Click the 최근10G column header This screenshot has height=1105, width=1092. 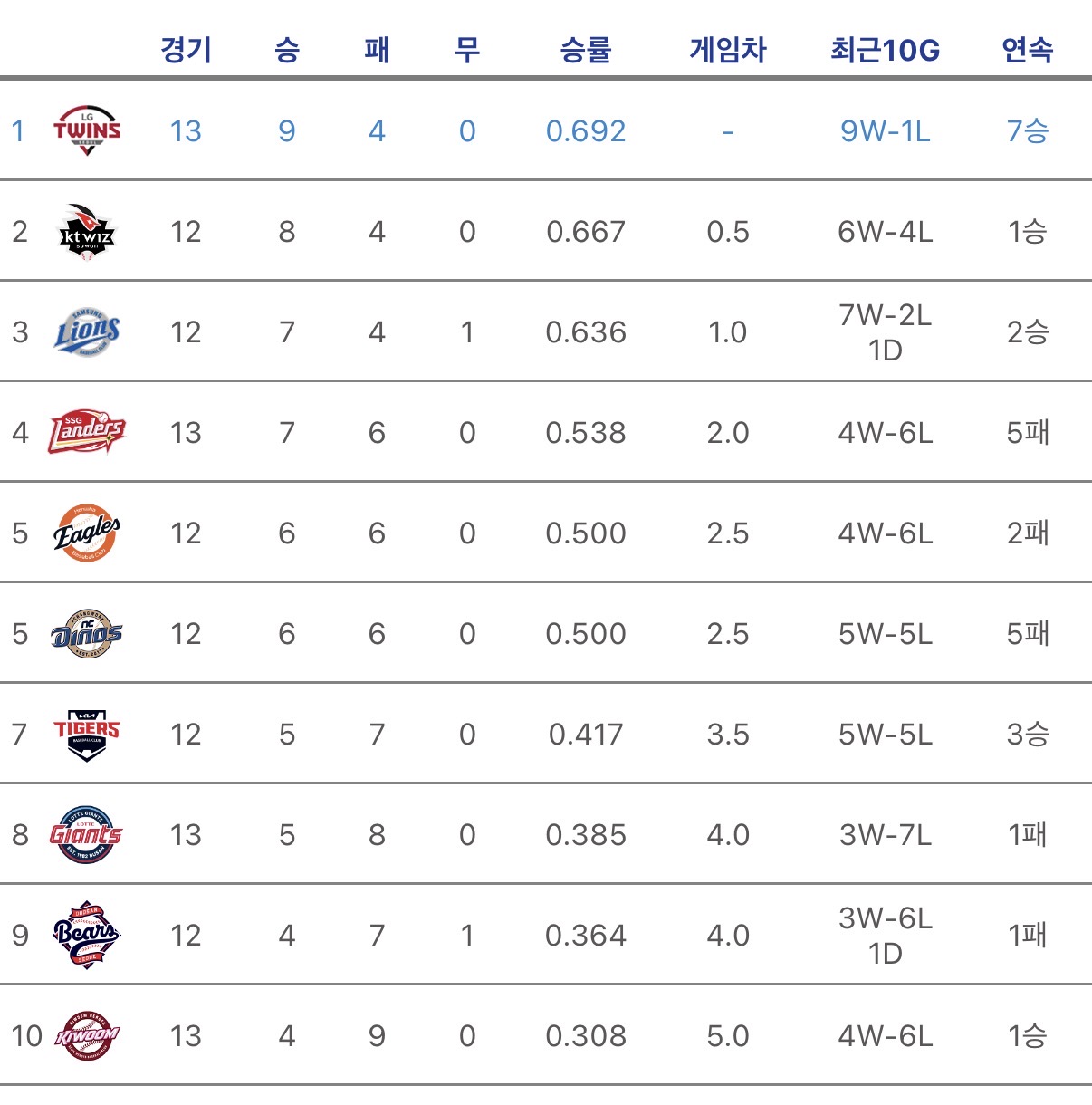(885, 49)
